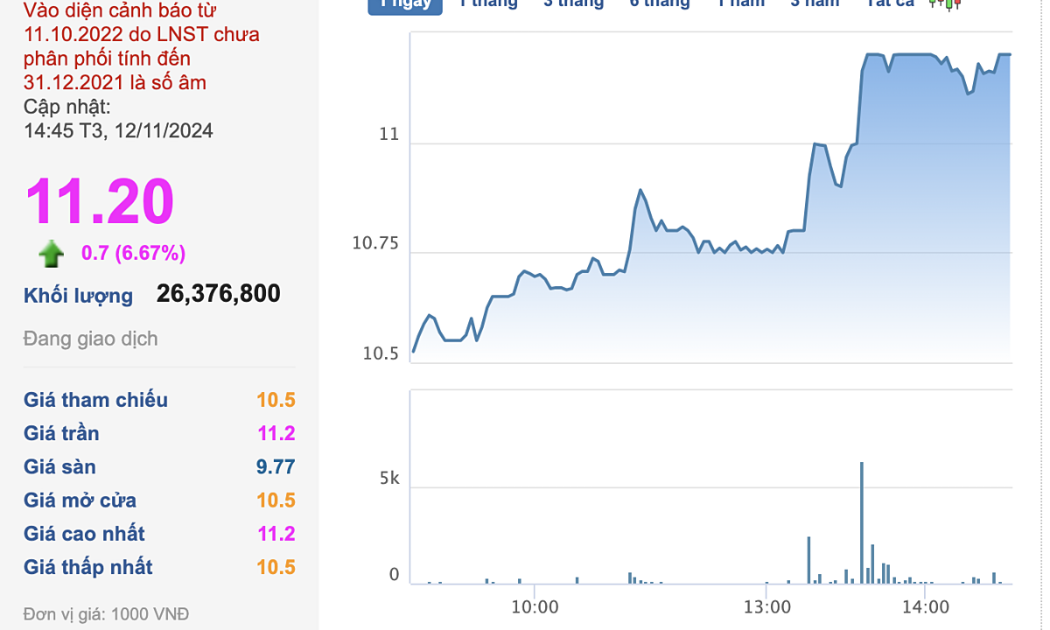The height and width of the screenshot is (630, 1050).
Task: Show the Tất cả full history
Action: point(889,3)
